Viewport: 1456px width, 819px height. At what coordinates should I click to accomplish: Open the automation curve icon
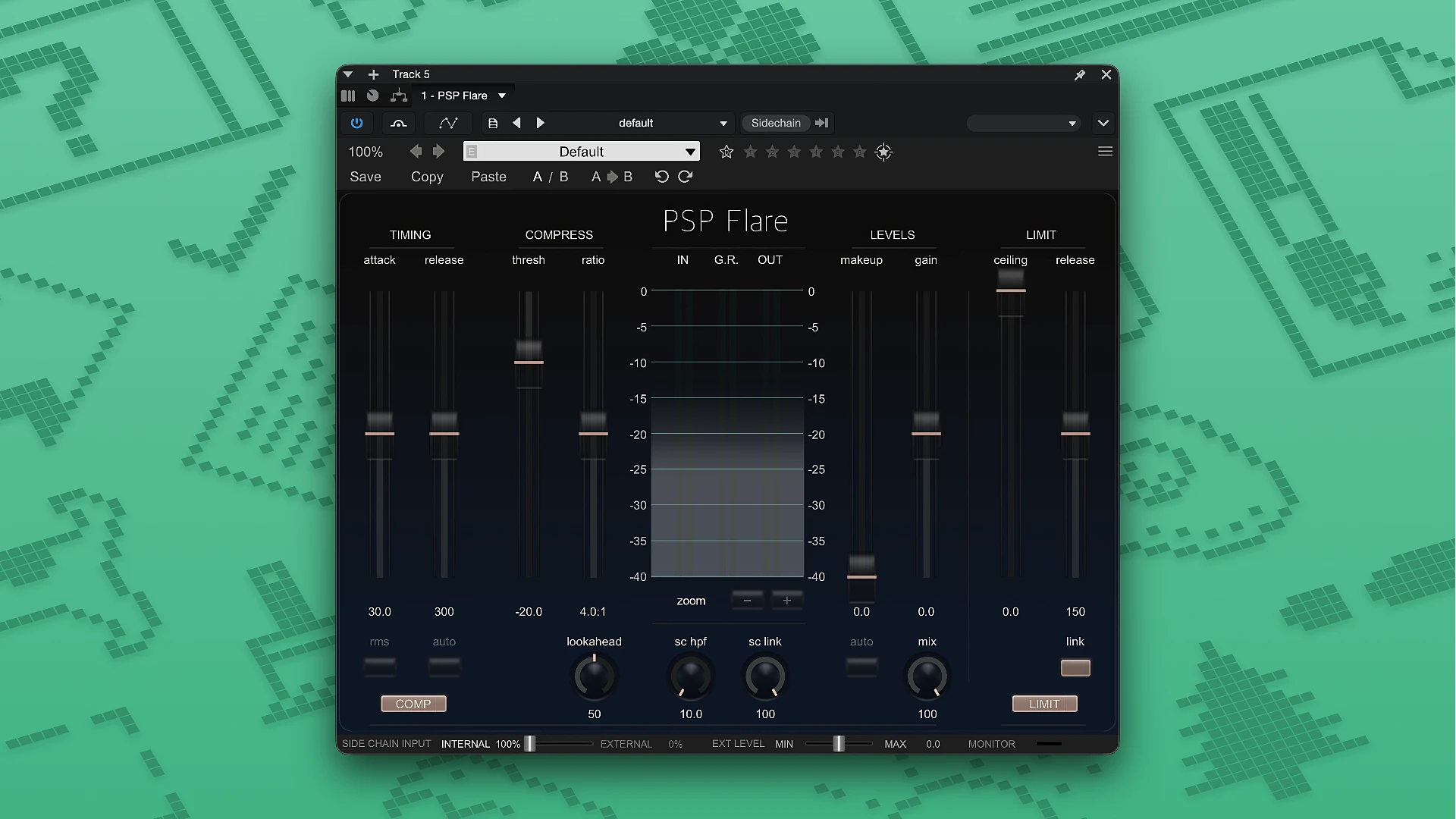point(448,123)
